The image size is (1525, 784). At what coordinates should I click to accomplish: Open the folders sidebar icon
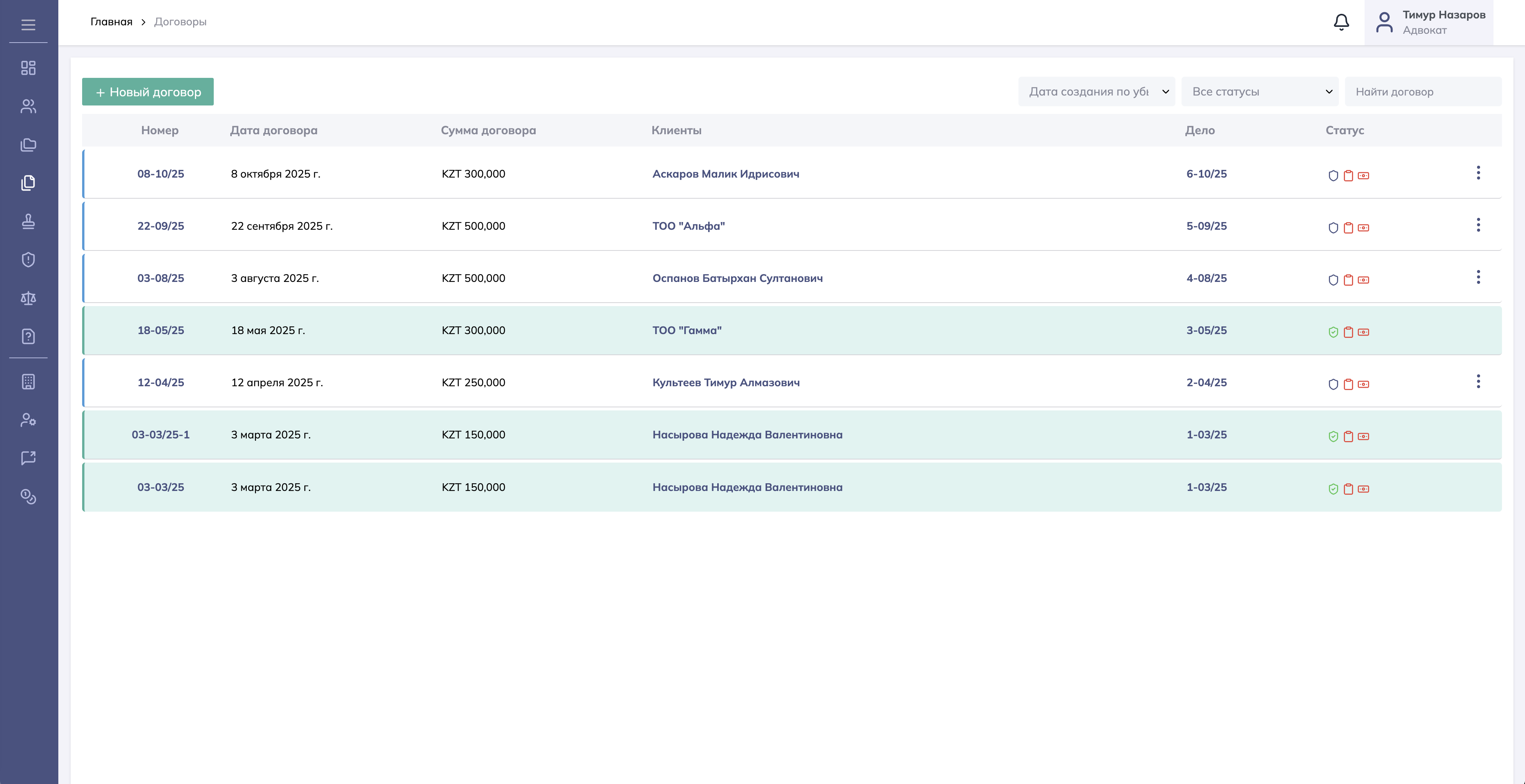(x=28, y=145)
